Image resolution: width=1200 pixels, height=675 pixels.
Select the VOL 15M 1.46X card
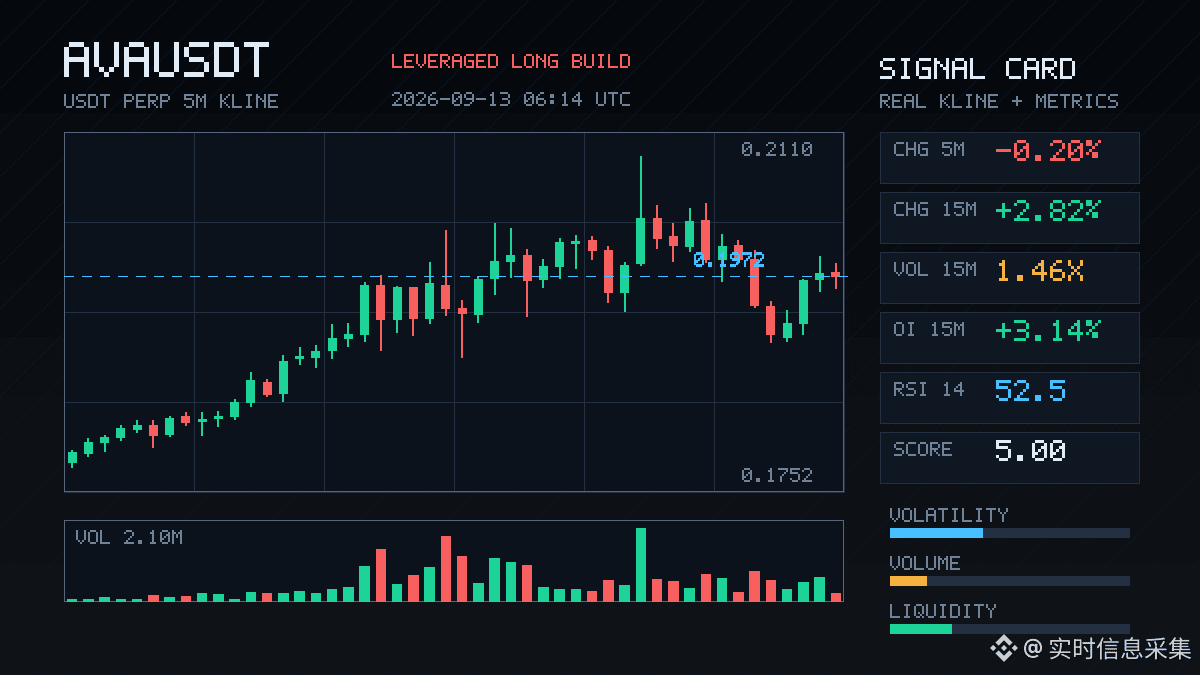click(x=1009, y=278)
